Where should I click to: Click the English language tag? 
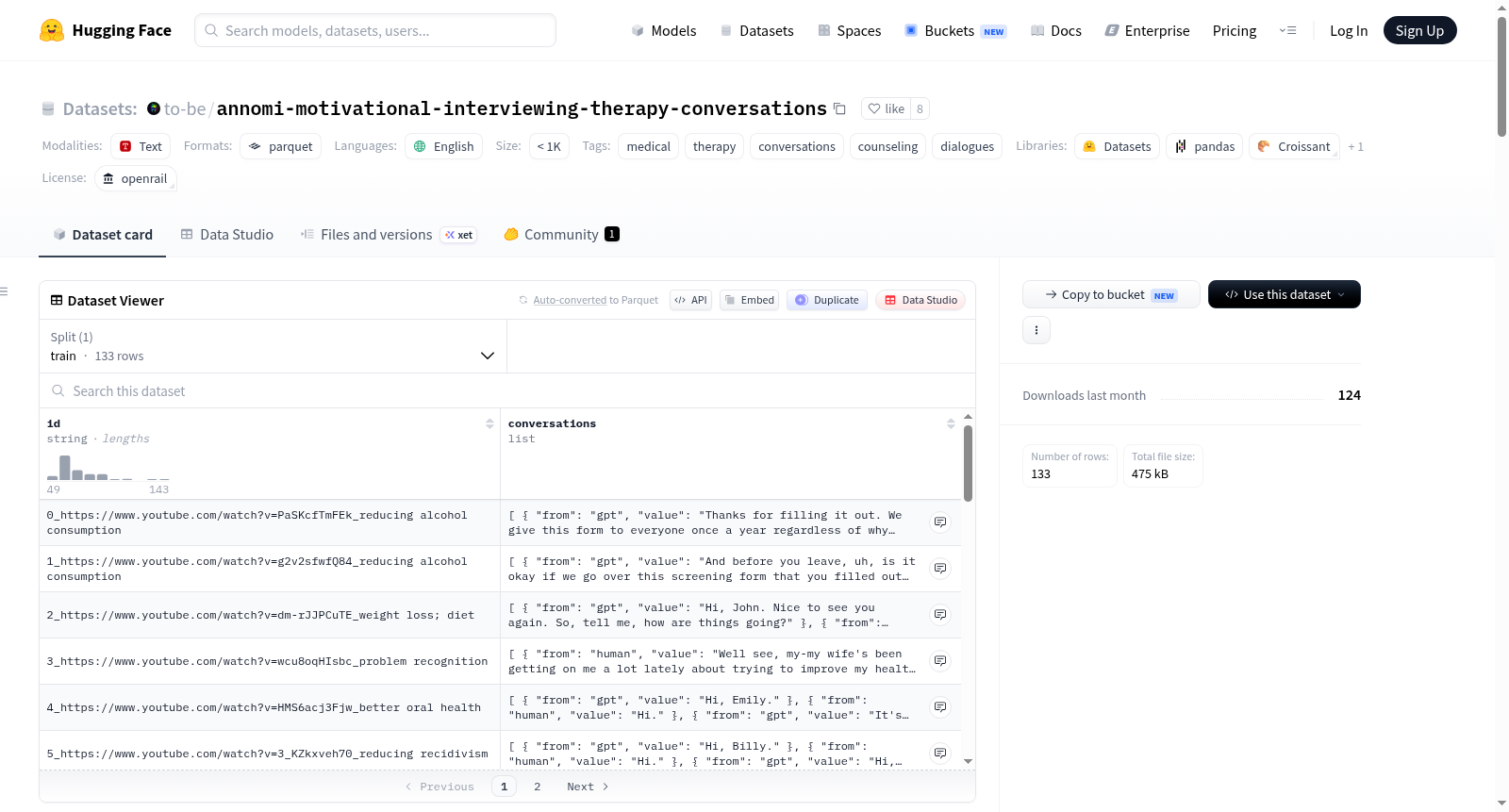(444, 146)
